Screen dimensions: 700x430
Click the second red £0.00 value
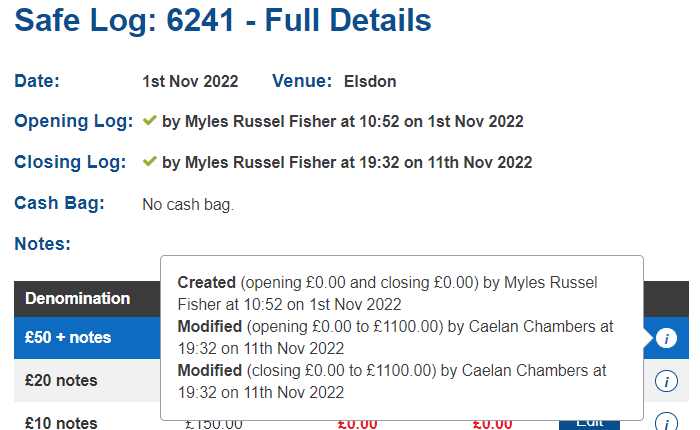click(492, 423)
